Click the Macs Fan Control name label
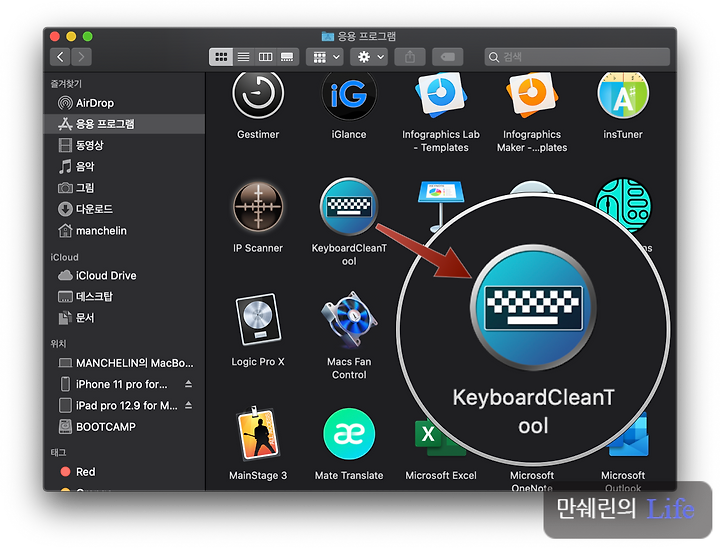The image size is (720, 548). point(349,368)
